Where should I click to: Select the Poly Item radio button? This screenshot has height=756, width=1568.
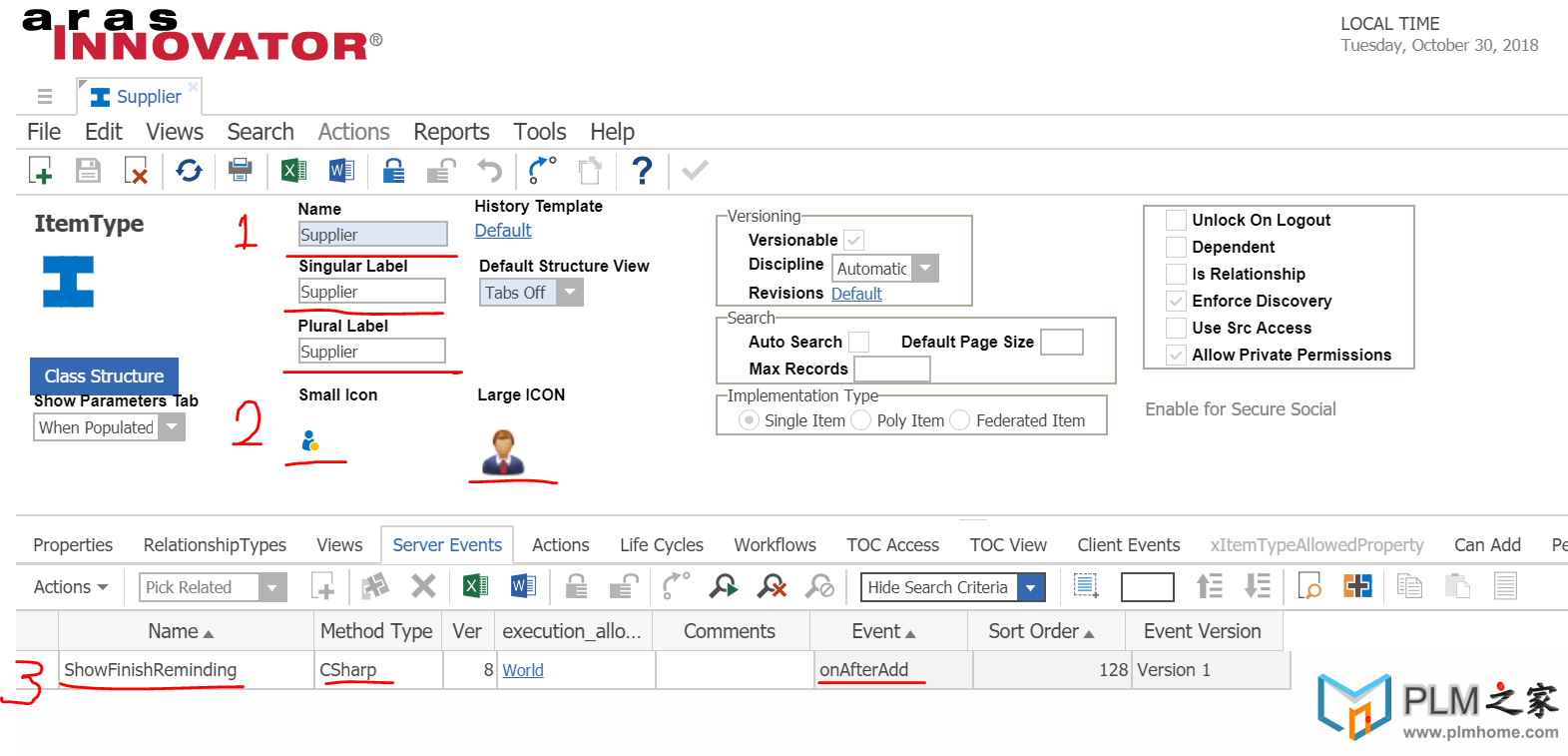click(x=860, y=420)
